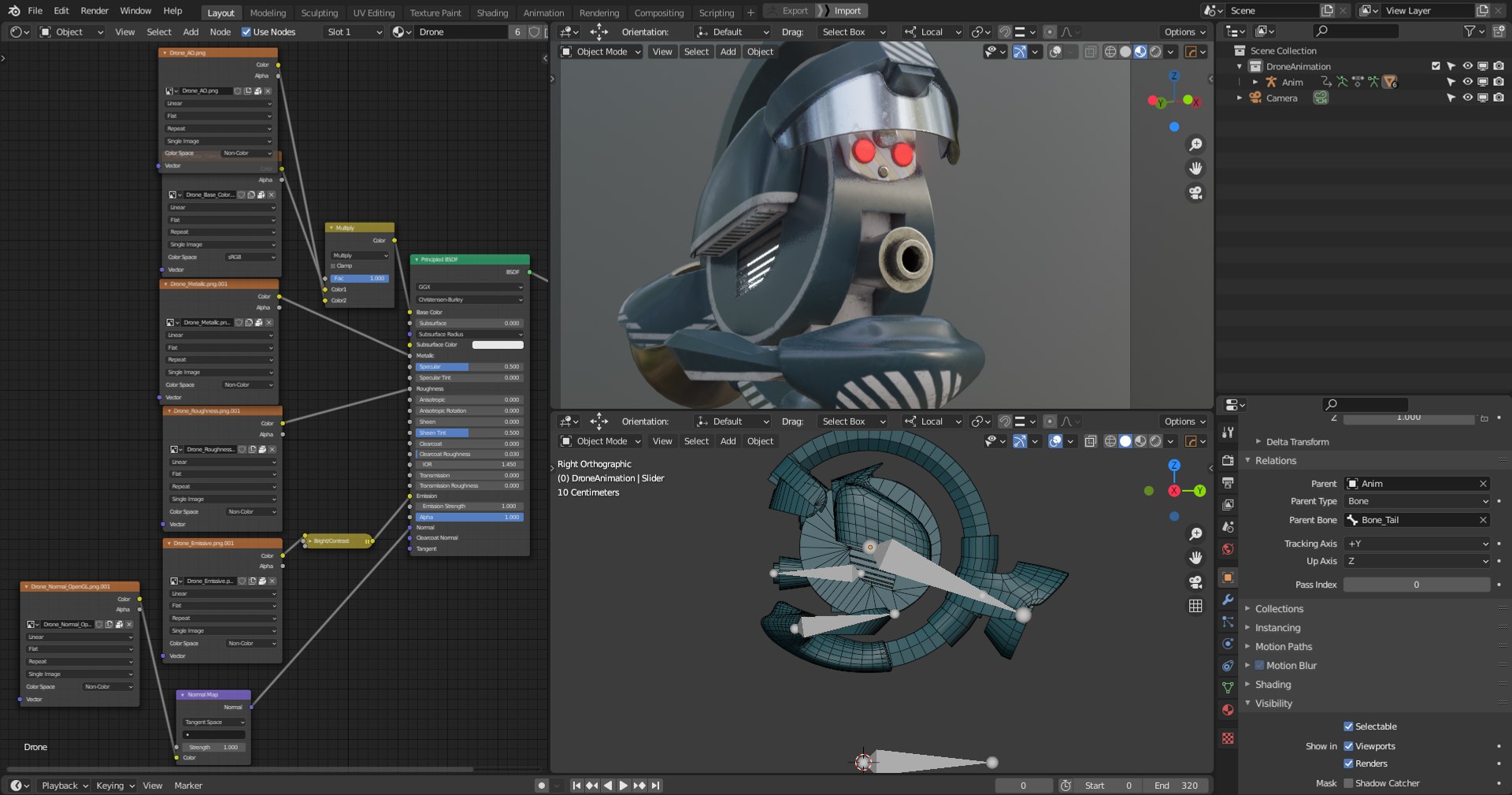
Task: Open the Object Constraints properties tab
Action: 1228,666
